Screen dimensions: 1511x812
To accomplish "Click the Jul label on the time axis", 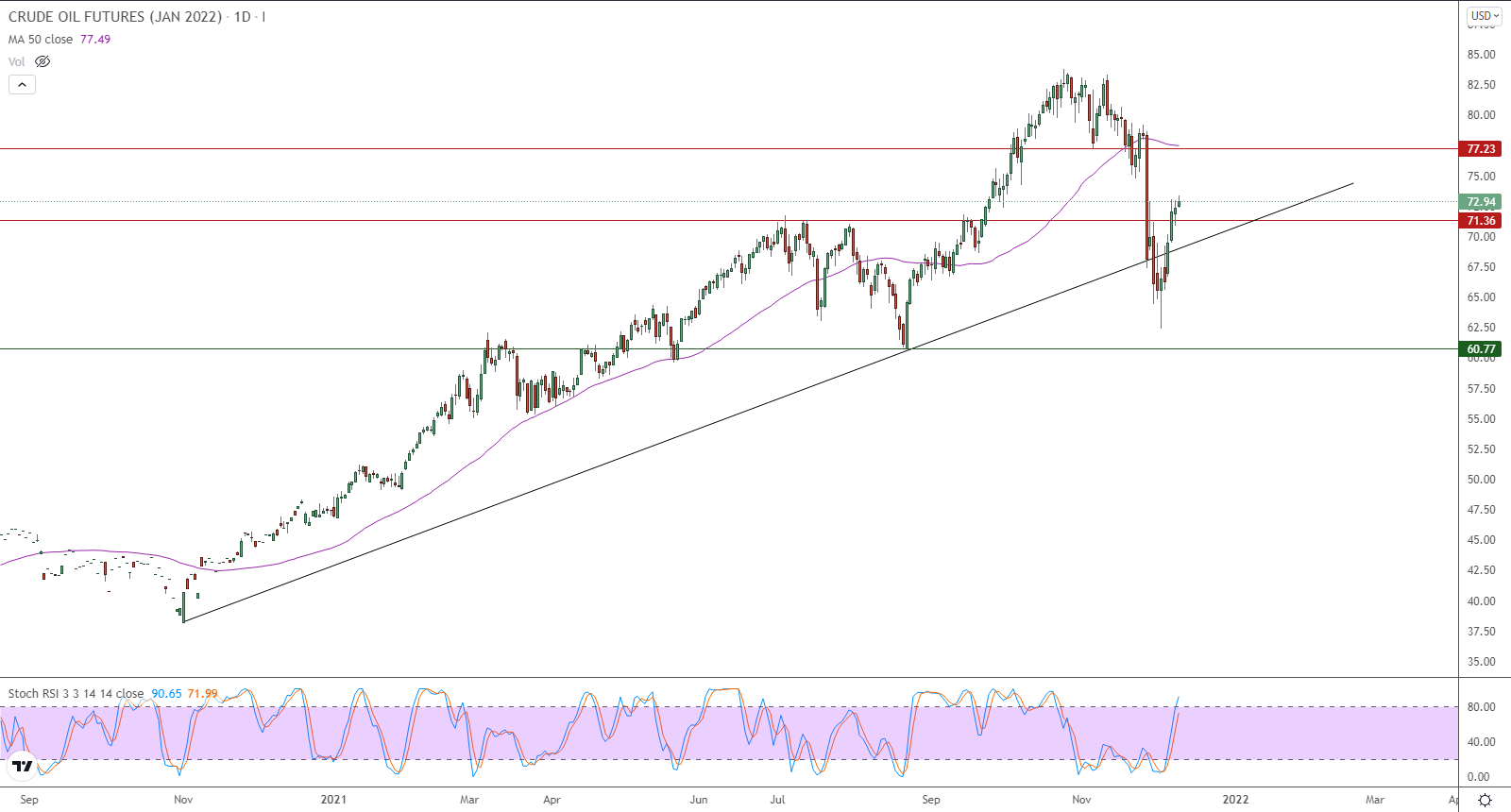I will (x=777, y=800).
